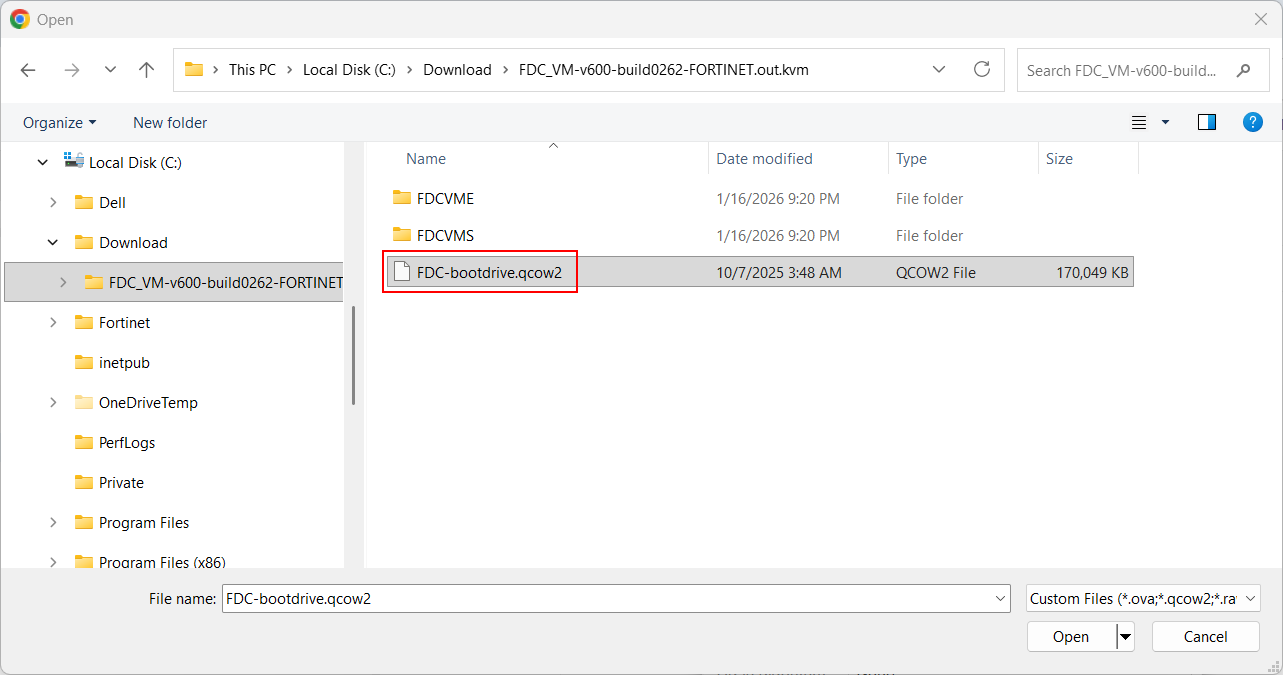Open the FDCVME folder
1283x675 pixels.
coord(445,199)
